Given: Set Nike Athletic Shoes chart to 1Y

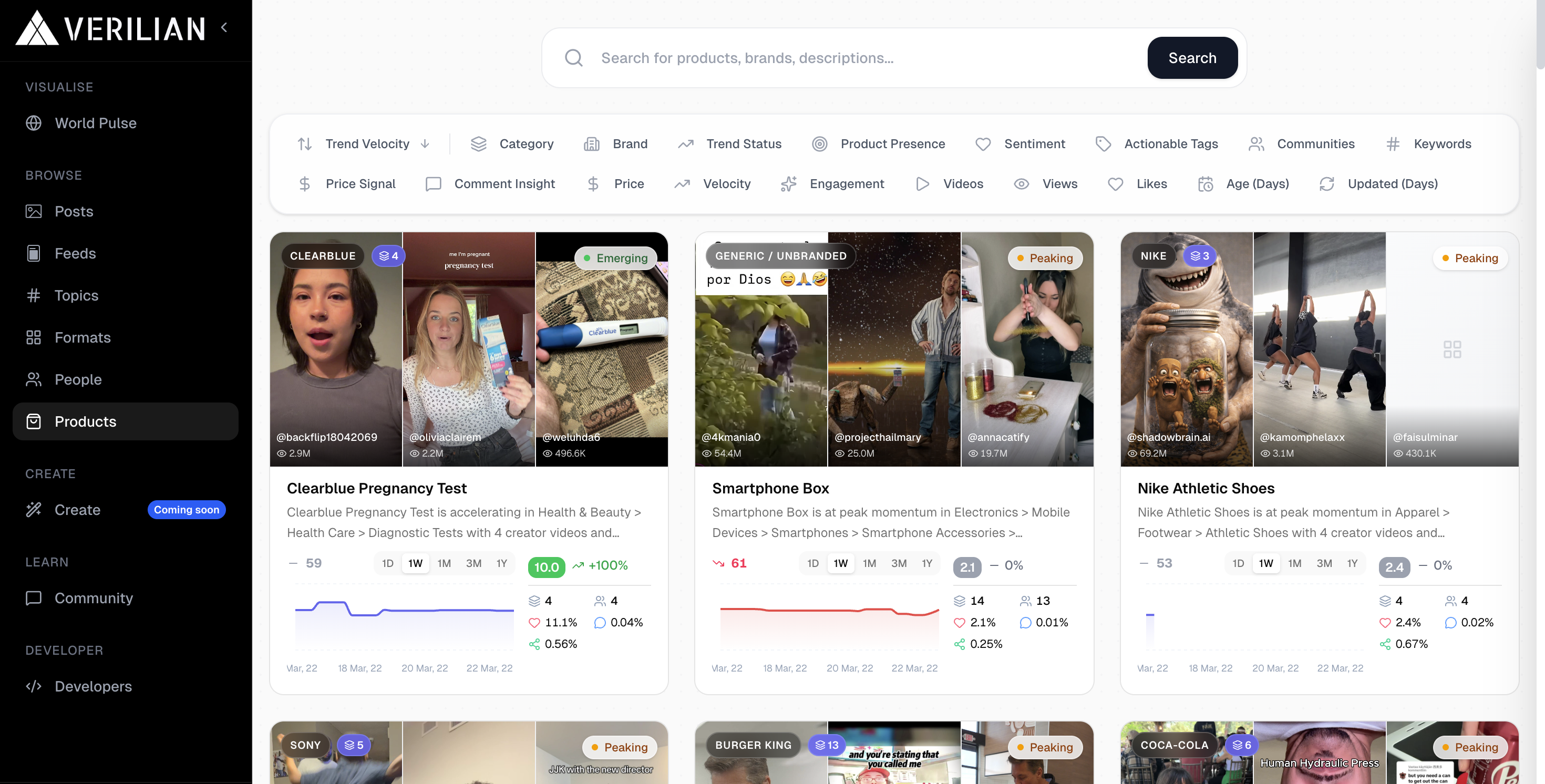Looking at the screenshot, I should pyautogui.click(x=1352, y=563).
